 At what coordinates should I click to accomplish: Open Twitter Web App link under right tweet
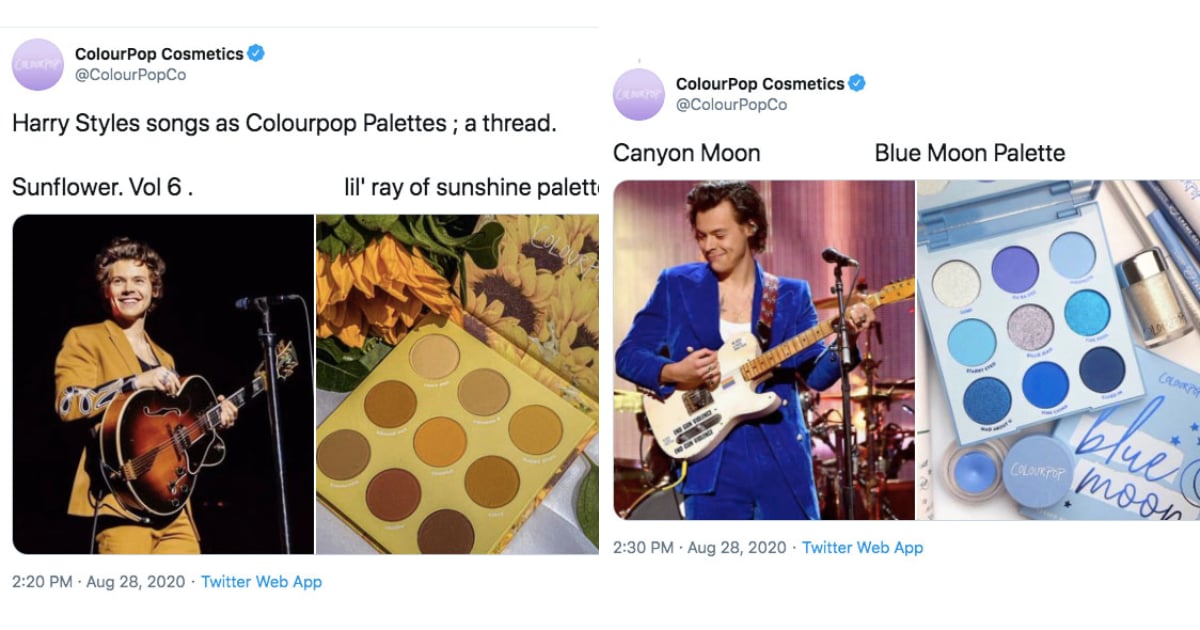(x=862, y=547)
